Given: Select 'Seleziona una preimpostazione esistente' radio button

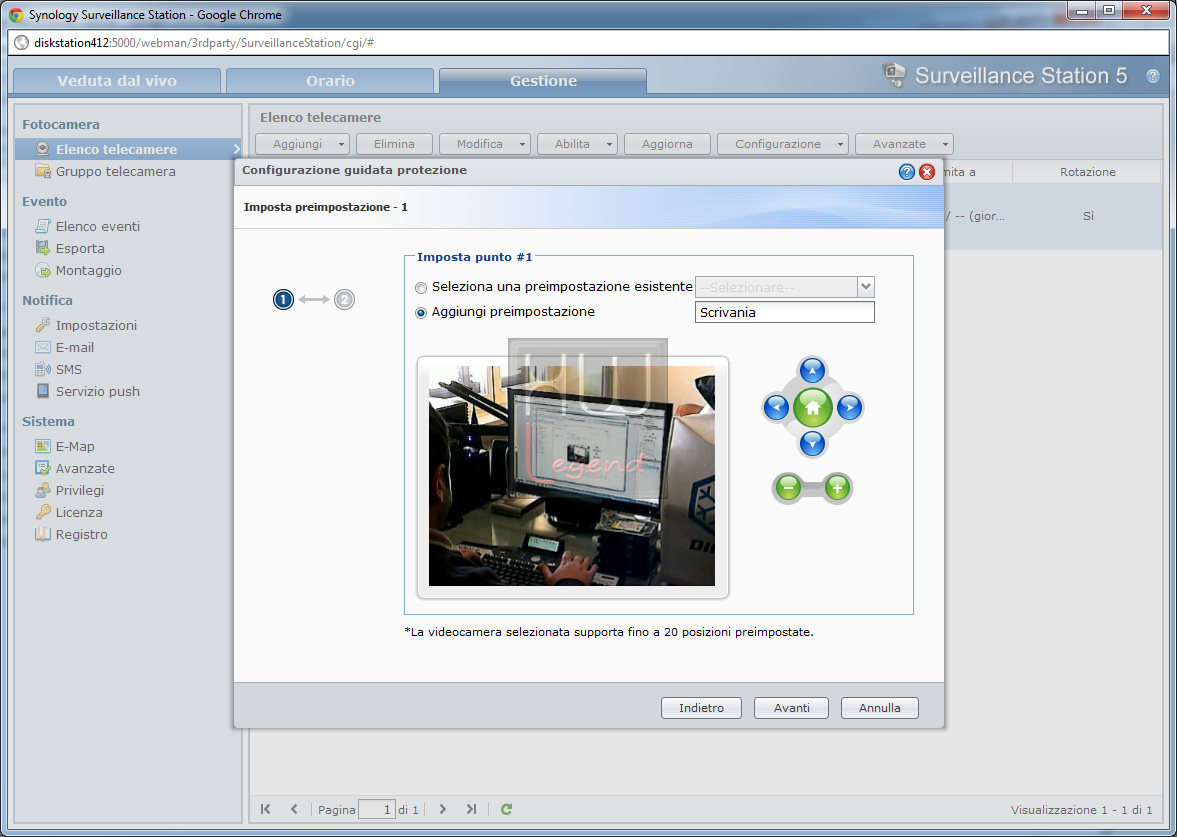Looking at the screenshot, I should pos(420,288).
